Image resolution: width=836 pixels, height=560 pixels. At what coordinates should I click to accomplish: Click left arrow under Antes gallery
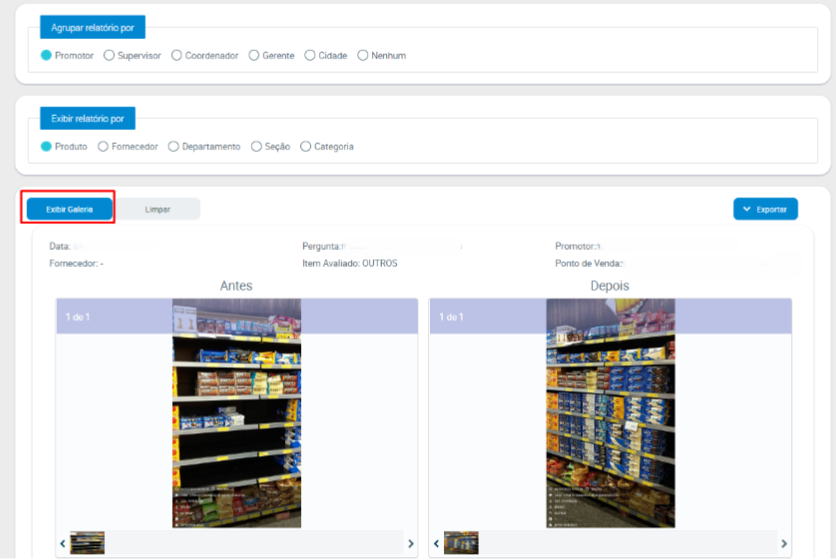[x=63, y=543]
